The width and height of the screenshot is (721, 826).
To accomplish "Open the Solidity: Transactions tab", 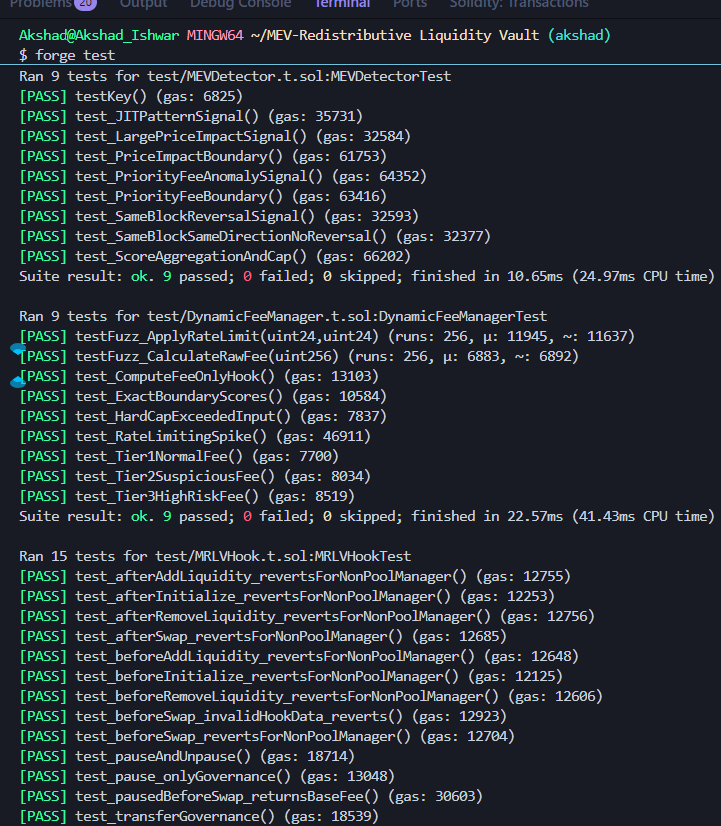I will (519, 4).
